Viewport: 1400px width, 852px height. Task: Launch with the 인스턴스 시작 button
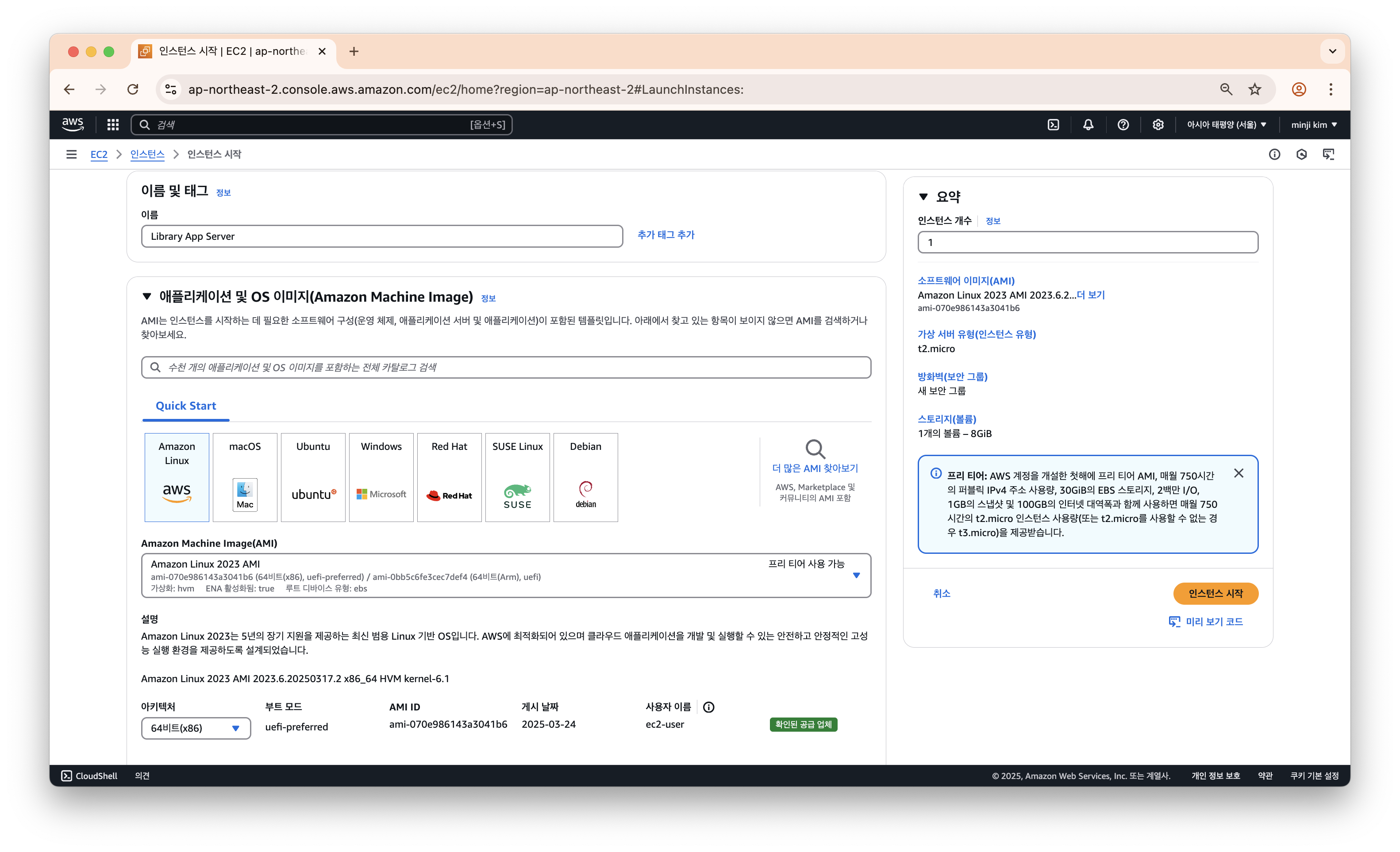(x=1215, y=594)
